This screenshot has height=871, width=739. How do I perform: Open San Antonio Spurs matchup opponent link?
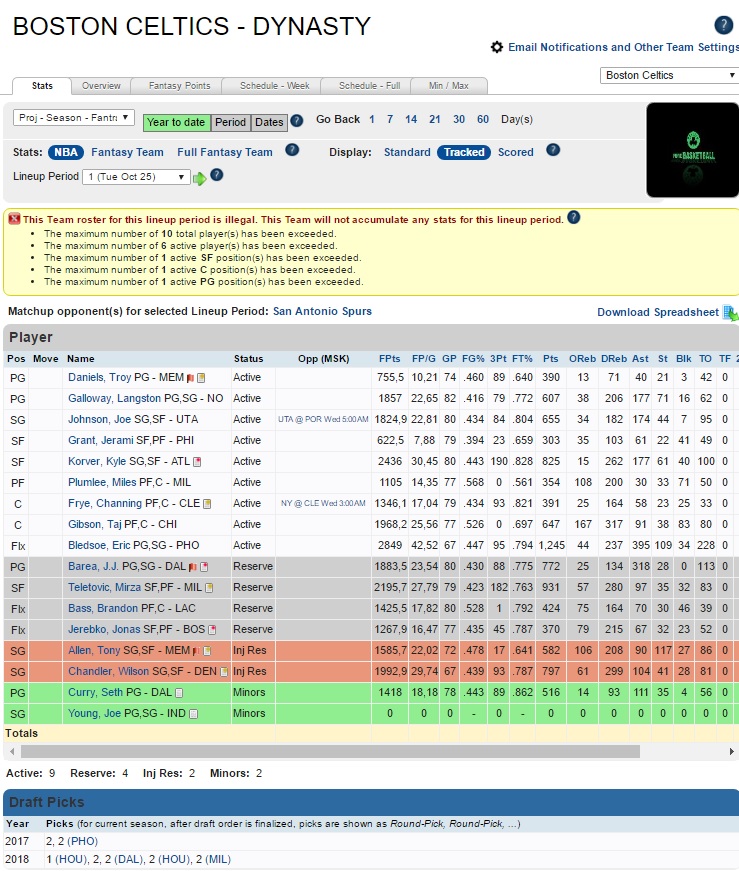click(x=322, y=311)
